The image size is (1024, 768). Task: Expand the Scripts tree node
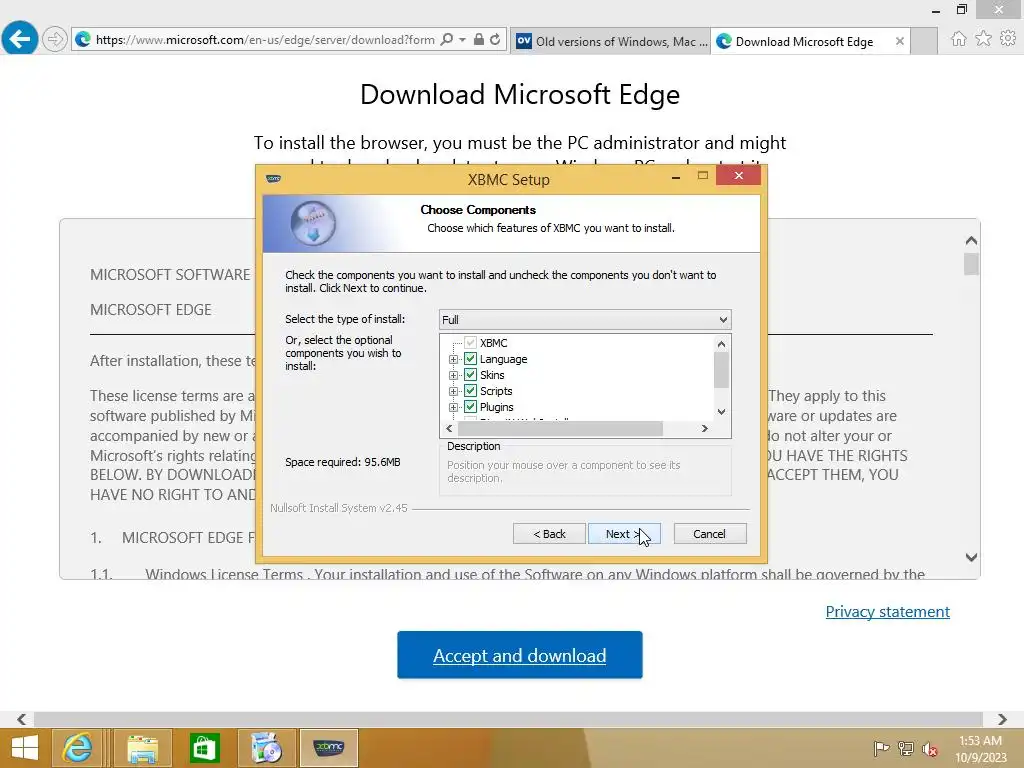(453, 391)
